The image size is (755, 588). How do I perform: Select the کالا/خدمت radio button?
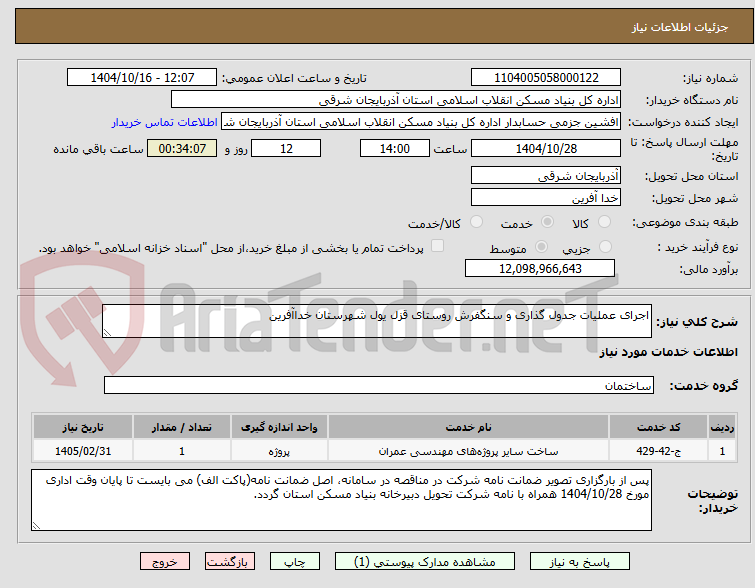click(476, 222)
